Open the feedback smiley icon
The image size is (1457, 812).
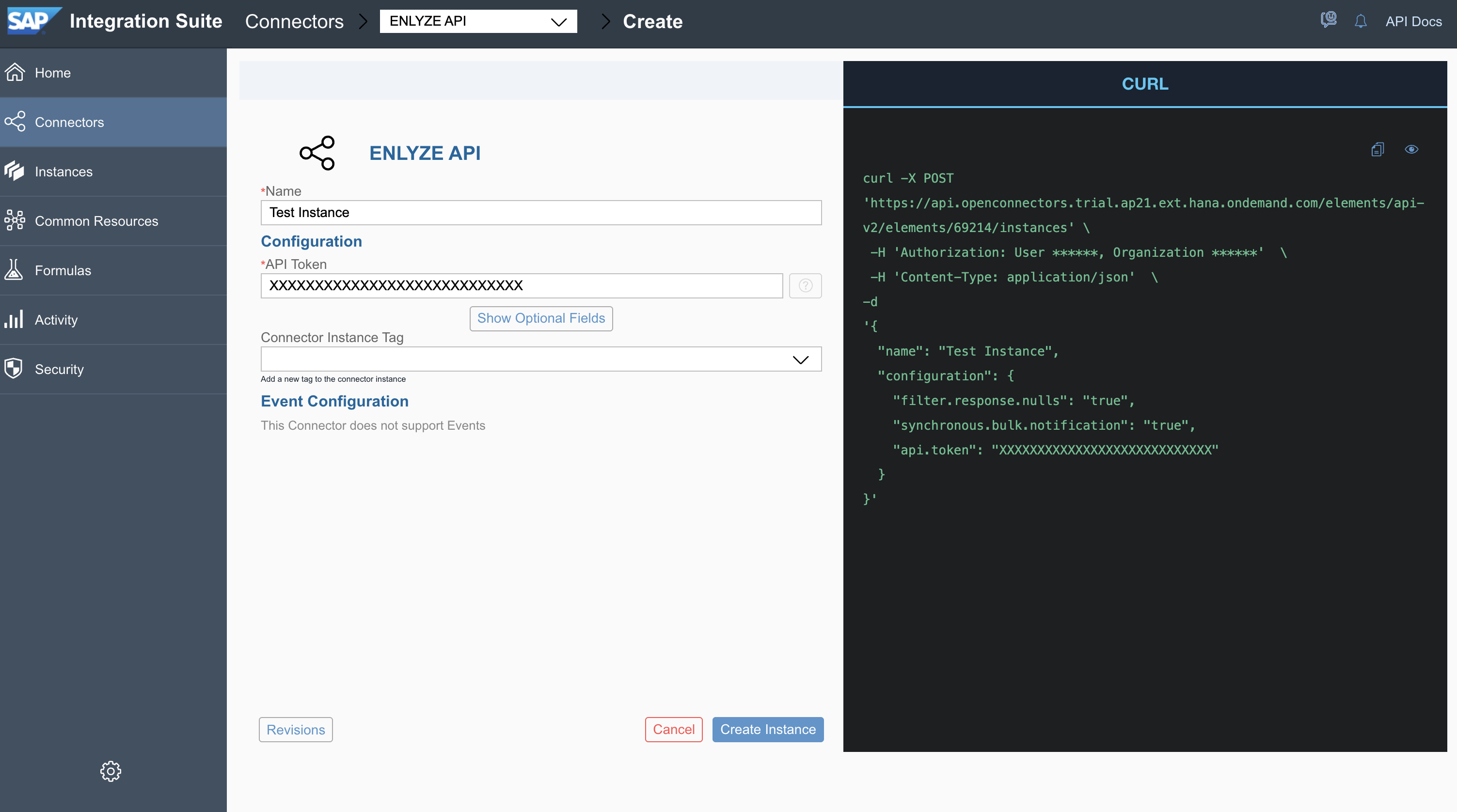coord(1328,20)
